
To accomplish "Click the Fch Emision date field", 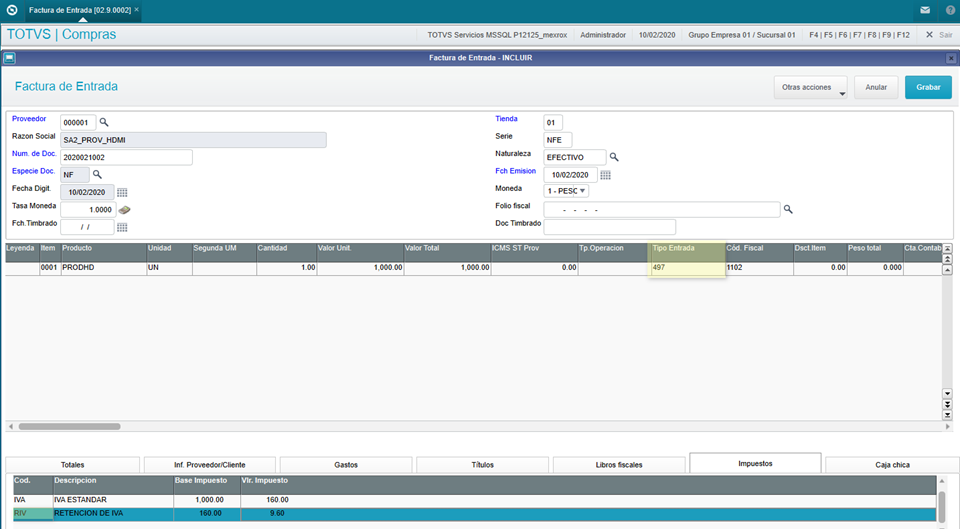I will [571, 175].
